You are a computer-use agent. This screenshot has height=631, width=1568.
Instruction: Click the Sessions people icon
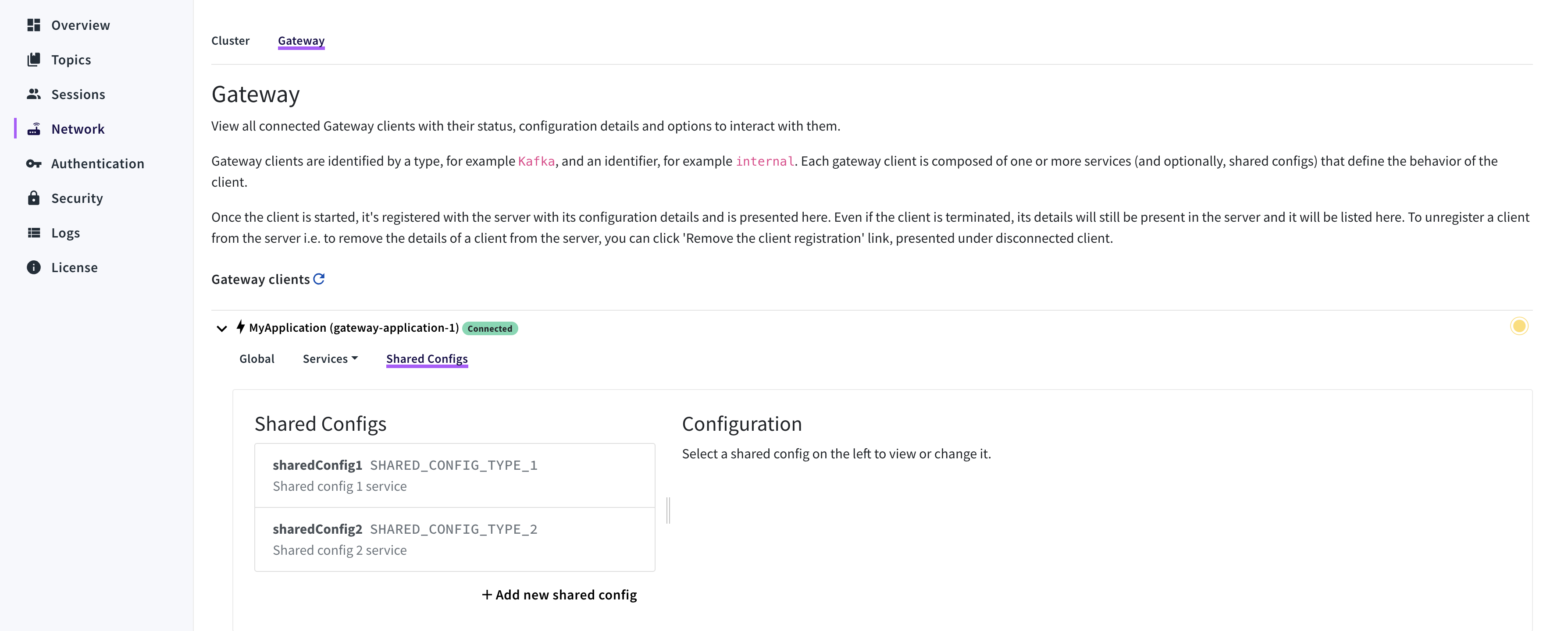pyautogui.click(x=33, y=94)
